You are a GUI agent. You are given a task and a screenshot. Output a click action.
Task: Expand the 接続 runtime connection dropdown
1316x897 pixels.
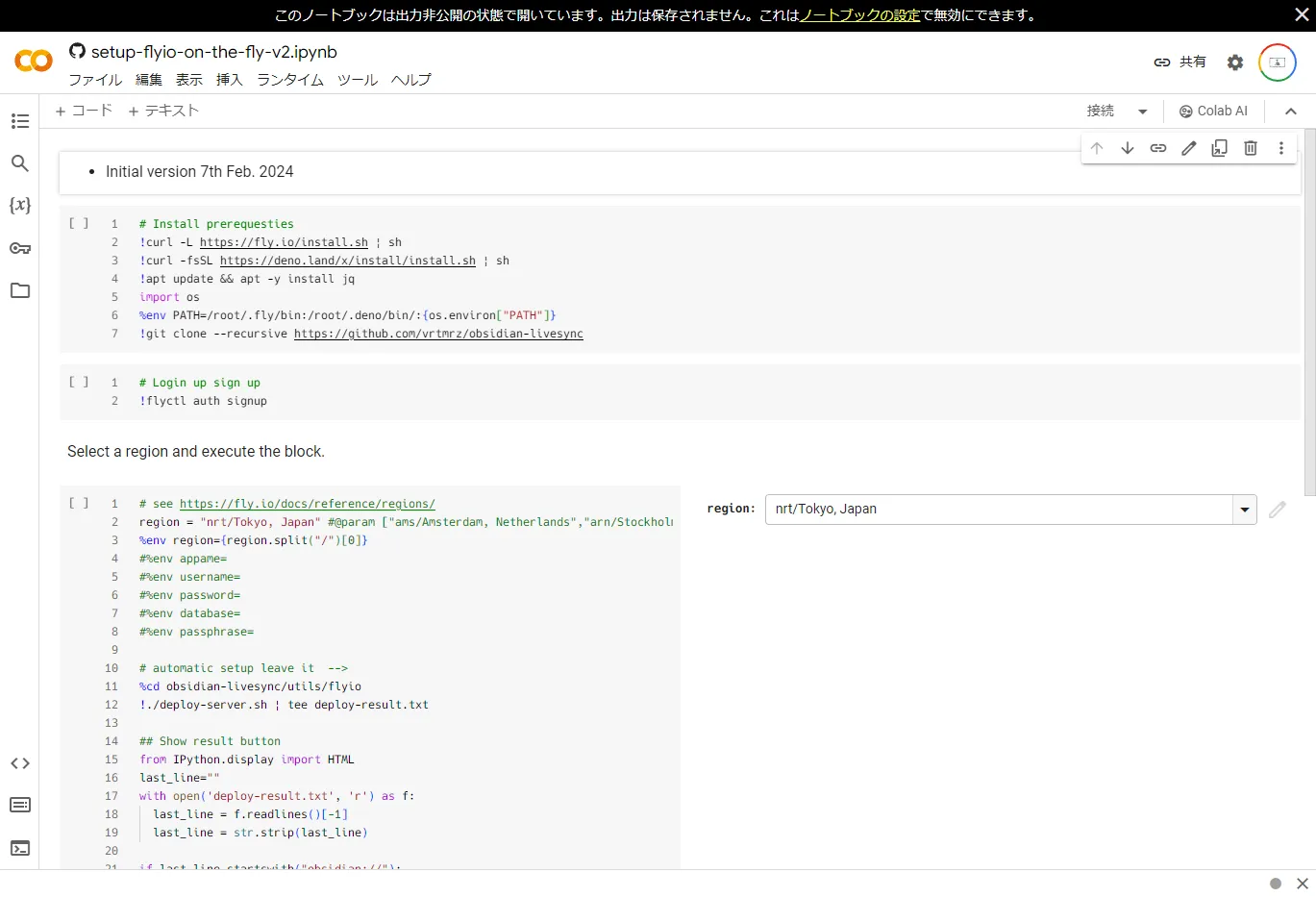coord(1142,111)
